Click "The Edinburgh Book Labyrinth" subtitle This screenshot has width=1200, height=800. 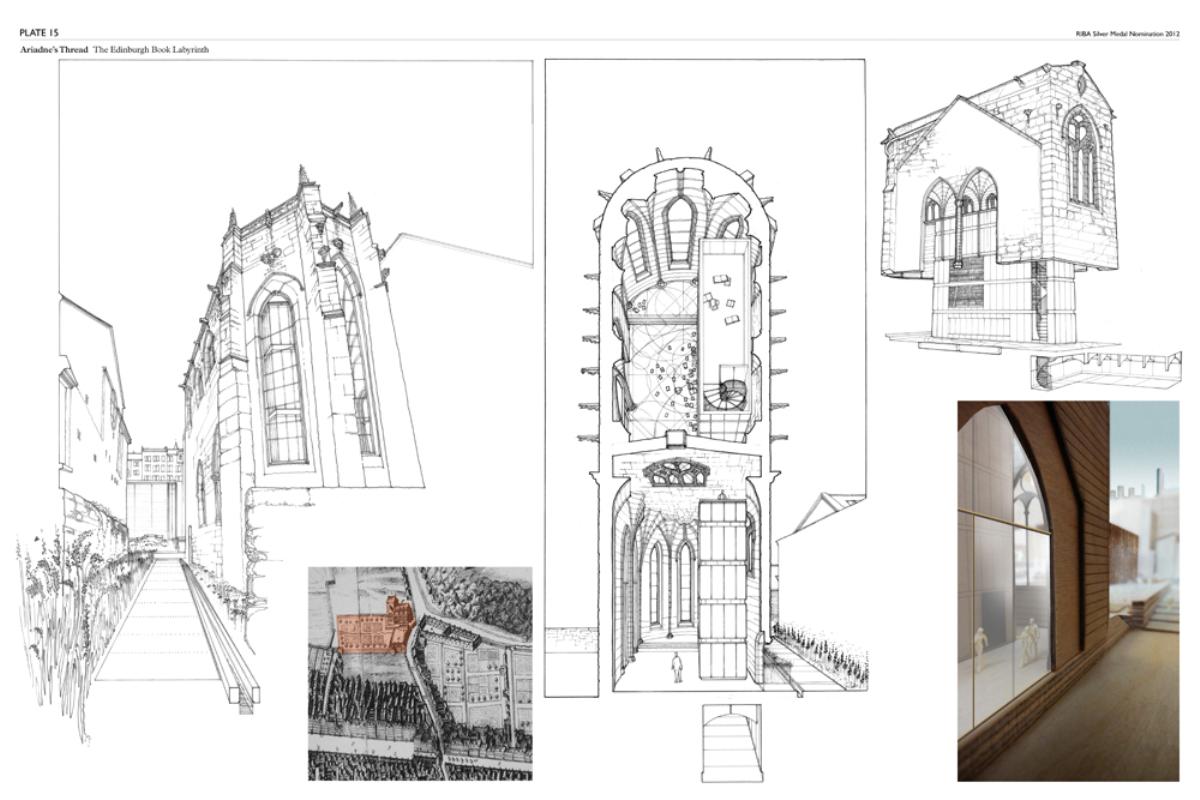[151, 49]
